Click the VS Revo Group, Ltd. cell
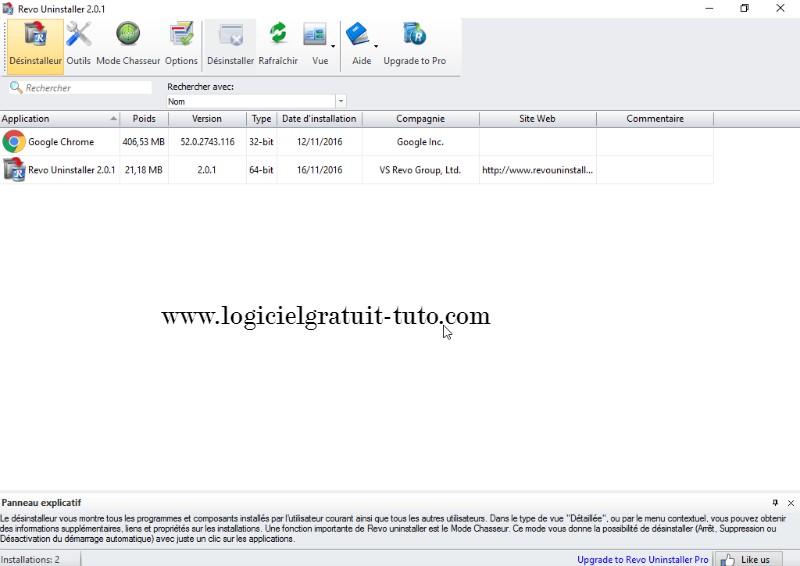Image resolution: width=800 pixels, height=566 pixels. pos(420,170)
